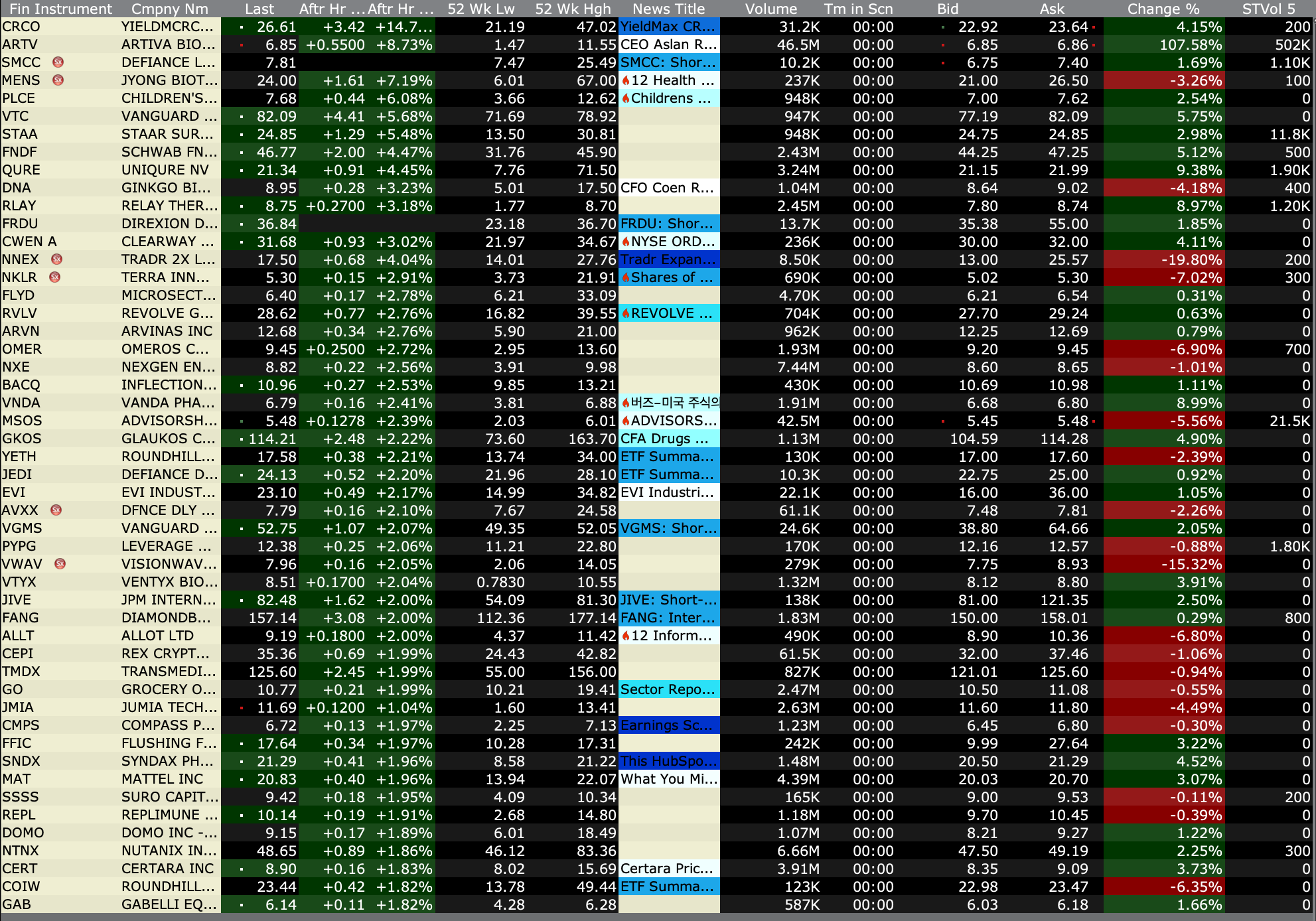Sort by the Change % column header
Viewport: 1316px width, 921px height.
tap(1163, 9)
